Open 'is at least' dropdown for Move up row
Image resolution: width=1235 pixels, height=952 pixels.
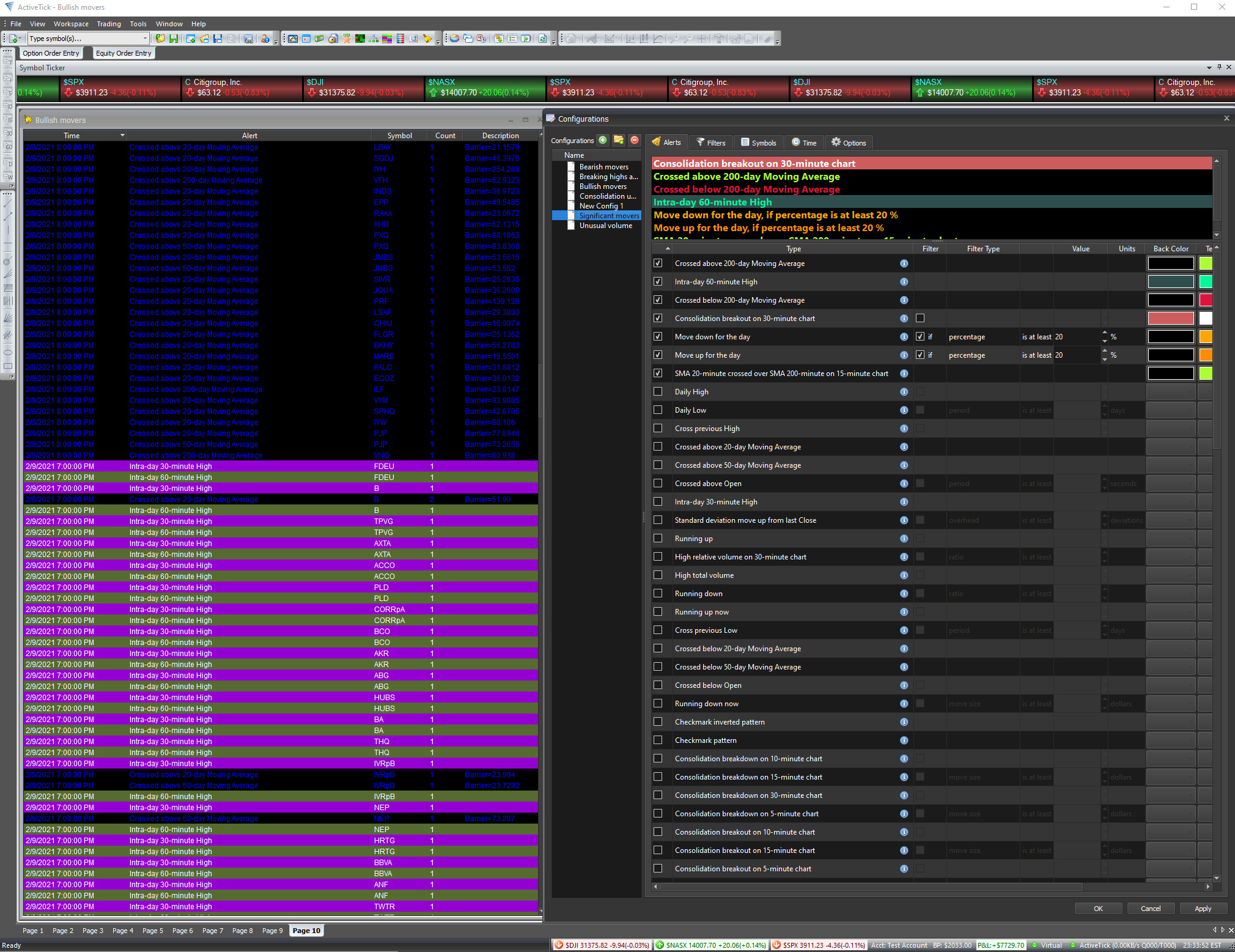click(x=1036, y=355)
